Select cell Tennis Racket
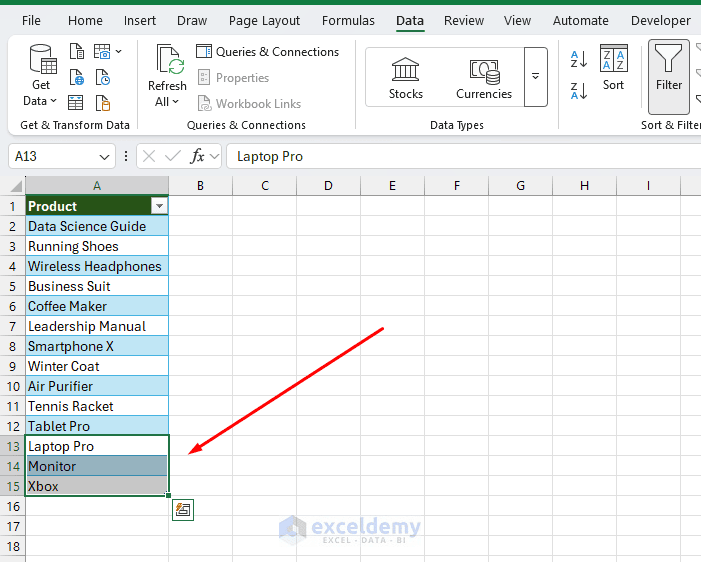The height and width of the screenshot is (562, 701). (x=97, y=406)
